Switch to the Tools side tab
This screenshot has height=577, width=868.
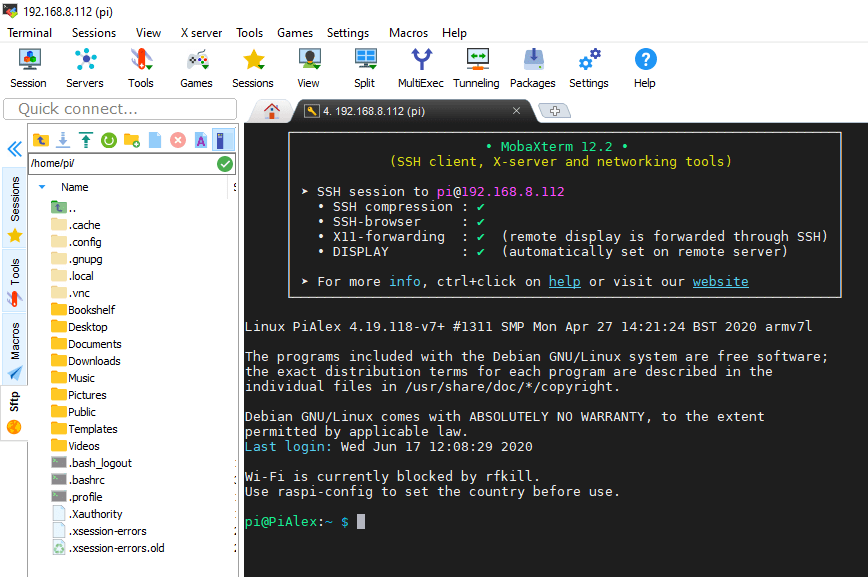[15, 281]
